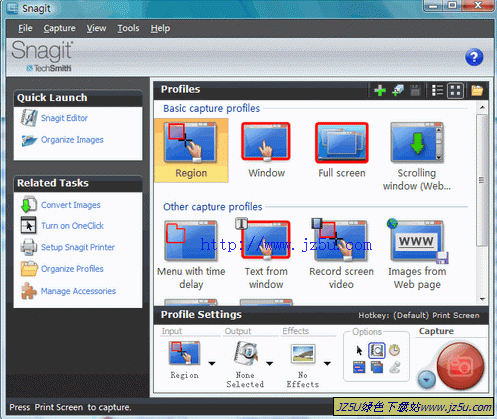Open the View menu
This screenshot has height=419, width=497.
pyautogui.click(x=96, y=28)
